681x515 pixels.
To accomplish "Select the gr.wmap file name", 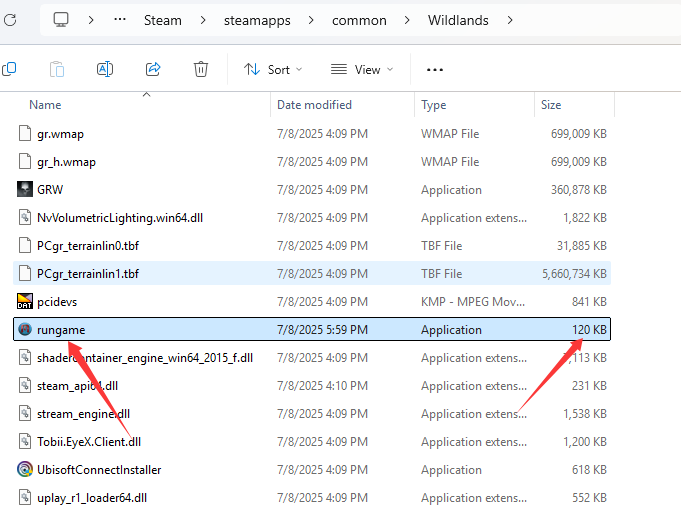I will coord(60,134).
